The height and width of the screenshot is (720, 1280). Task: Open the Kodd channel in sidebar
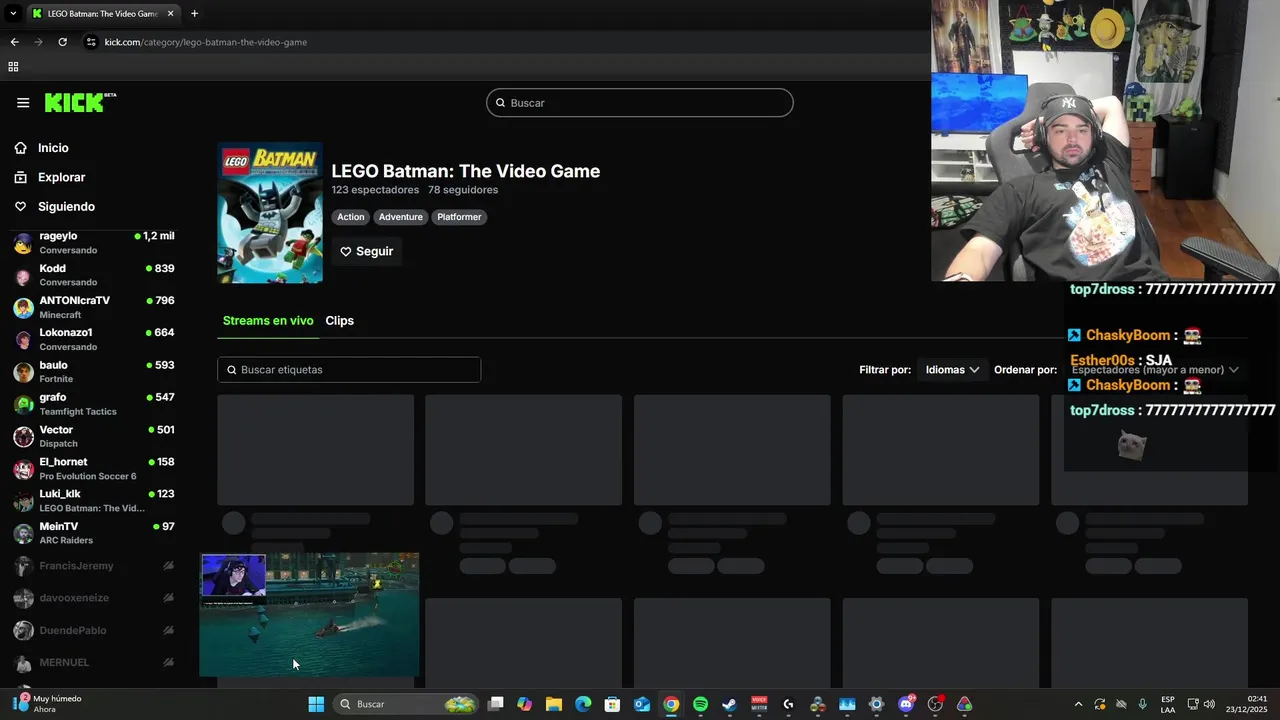[x=94, y=275]
